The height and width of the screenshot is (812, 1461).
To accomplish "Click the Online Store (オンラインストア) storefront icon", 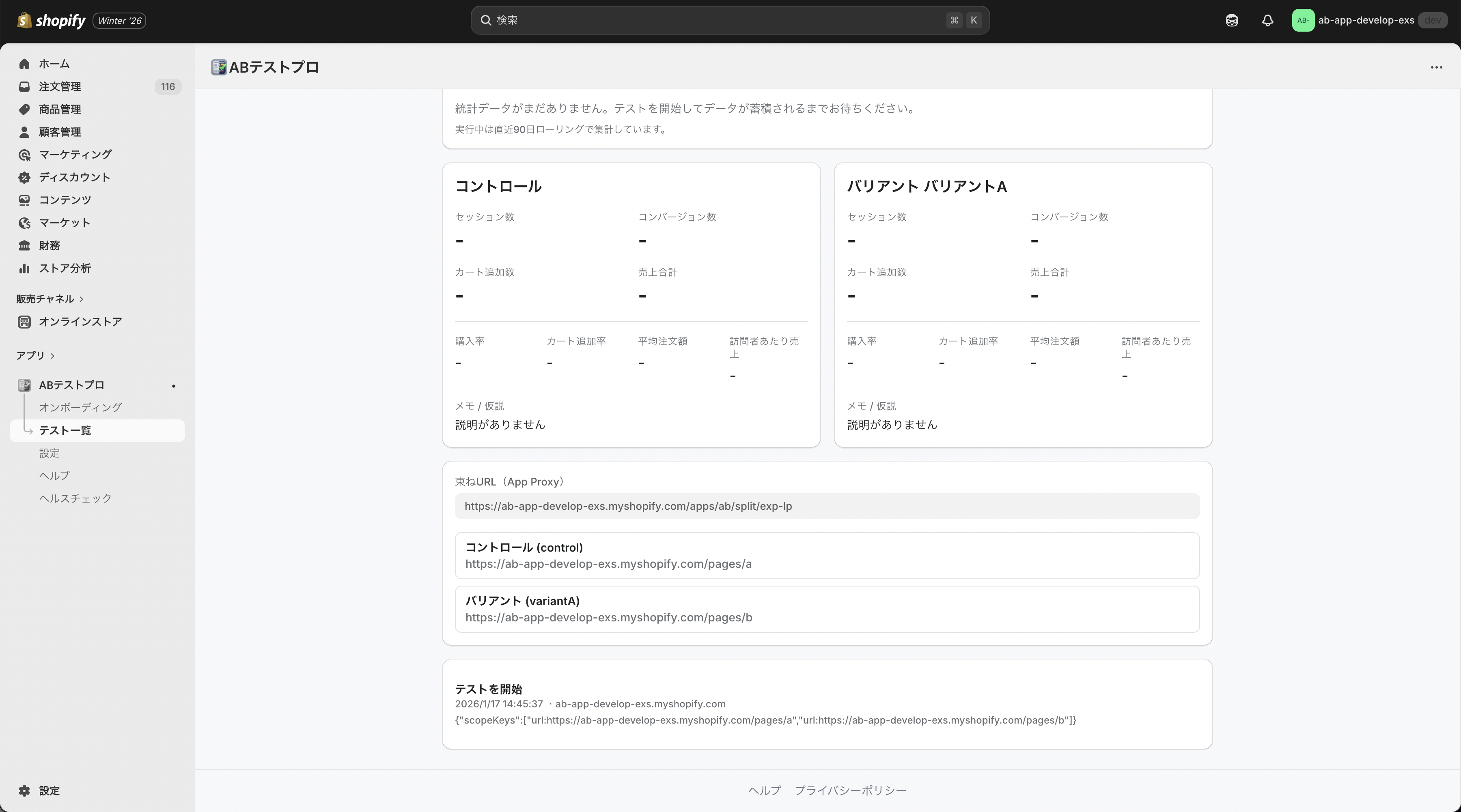I will 24,322.
